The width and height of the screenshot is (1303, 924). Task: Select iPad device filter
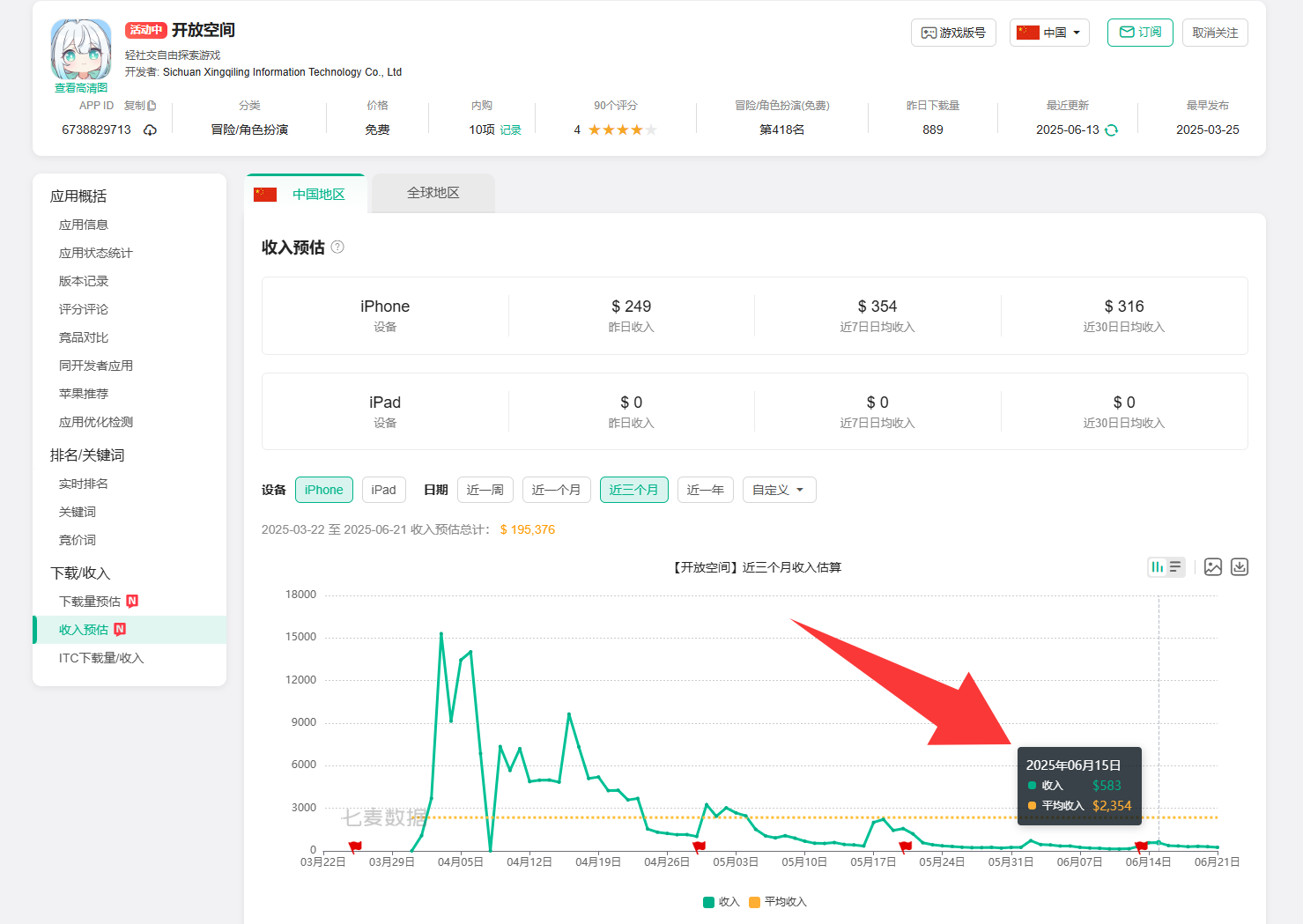click(383, 490)
